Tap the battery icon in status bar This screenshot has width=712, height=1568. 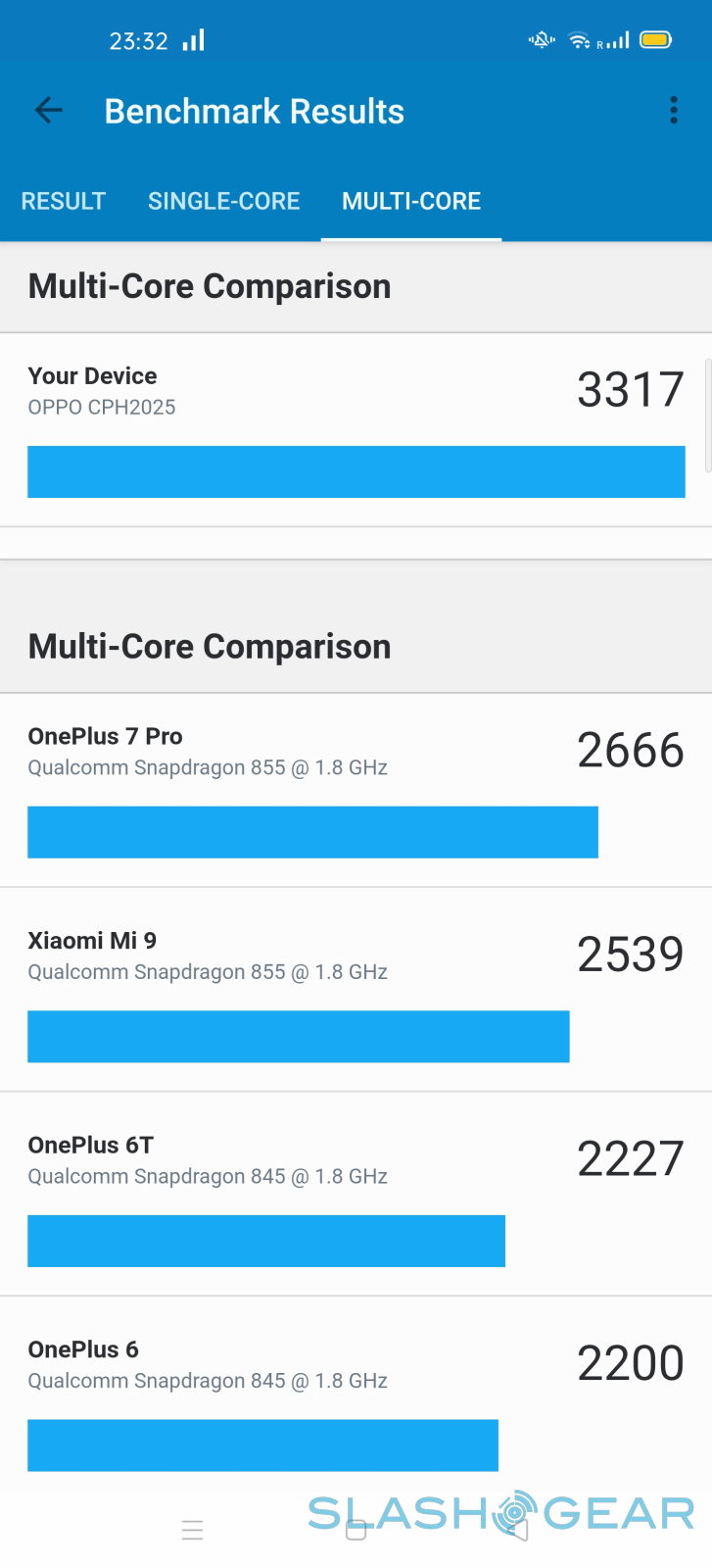(x=655, y=40)
